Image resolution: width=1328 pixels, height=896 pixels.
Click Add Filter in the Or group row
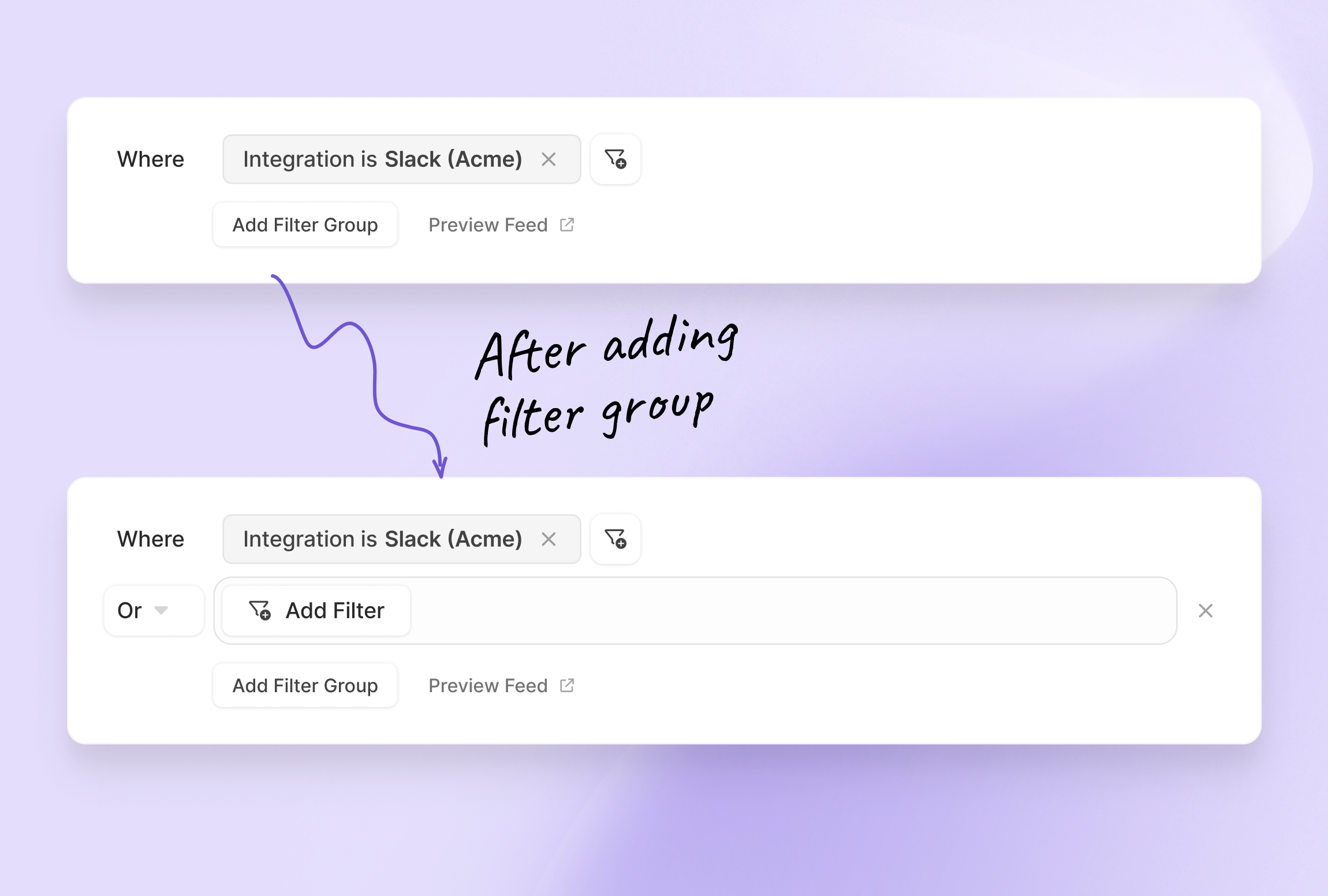tap(314, 611)
